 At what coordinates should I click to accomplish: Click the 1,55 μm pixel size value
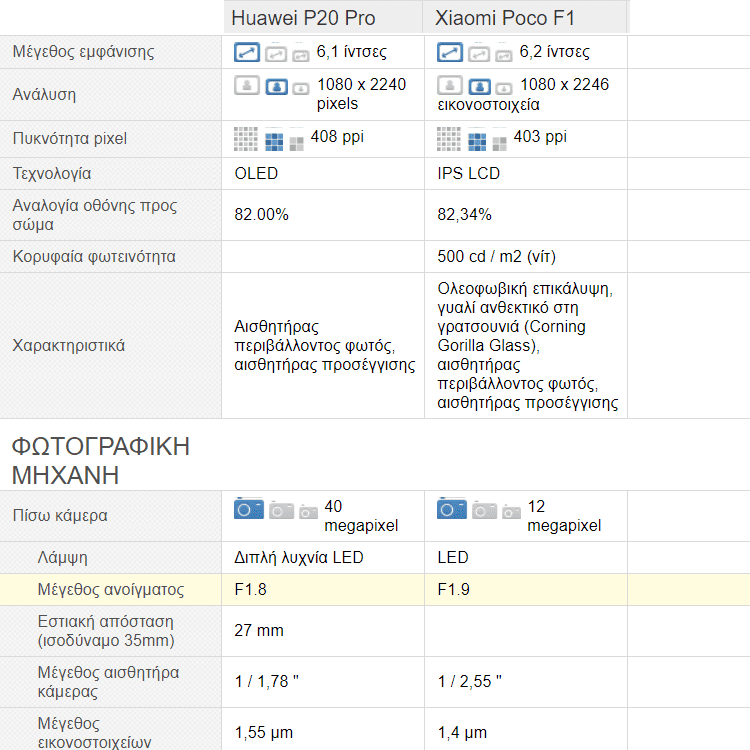(x=264, y=732)
